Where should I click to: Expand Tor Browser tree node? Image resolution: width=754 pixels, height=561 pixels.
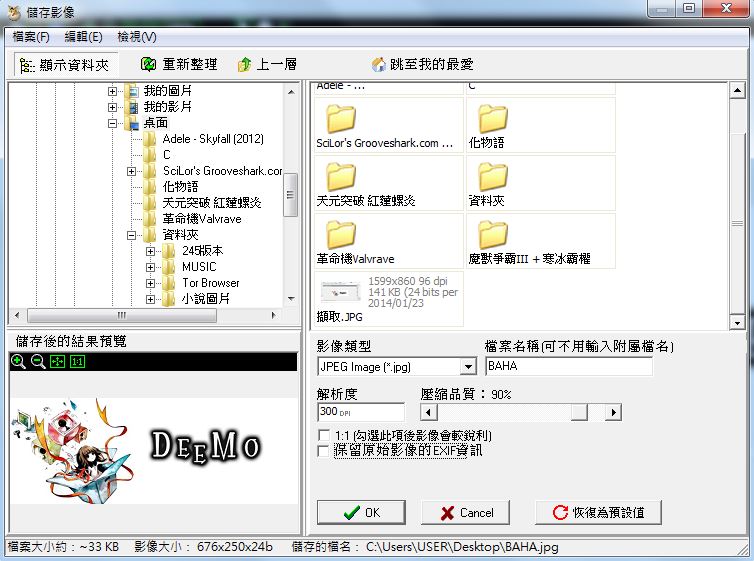[x=151, y=283]
